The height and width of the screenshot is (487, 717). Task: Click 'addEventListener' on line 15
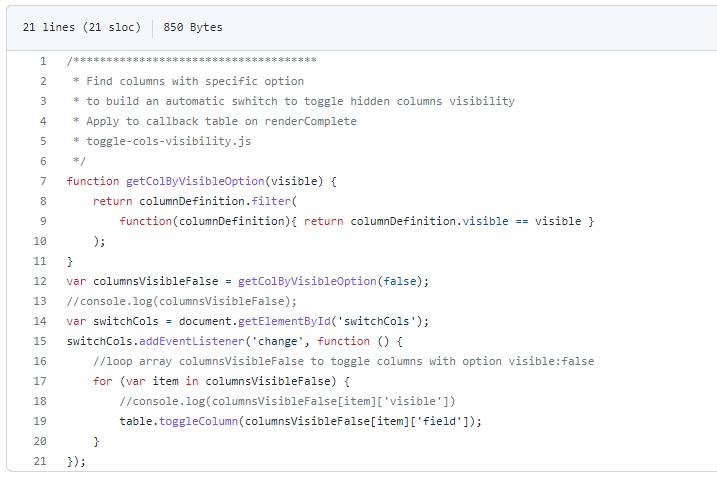(x=192, y=341)
